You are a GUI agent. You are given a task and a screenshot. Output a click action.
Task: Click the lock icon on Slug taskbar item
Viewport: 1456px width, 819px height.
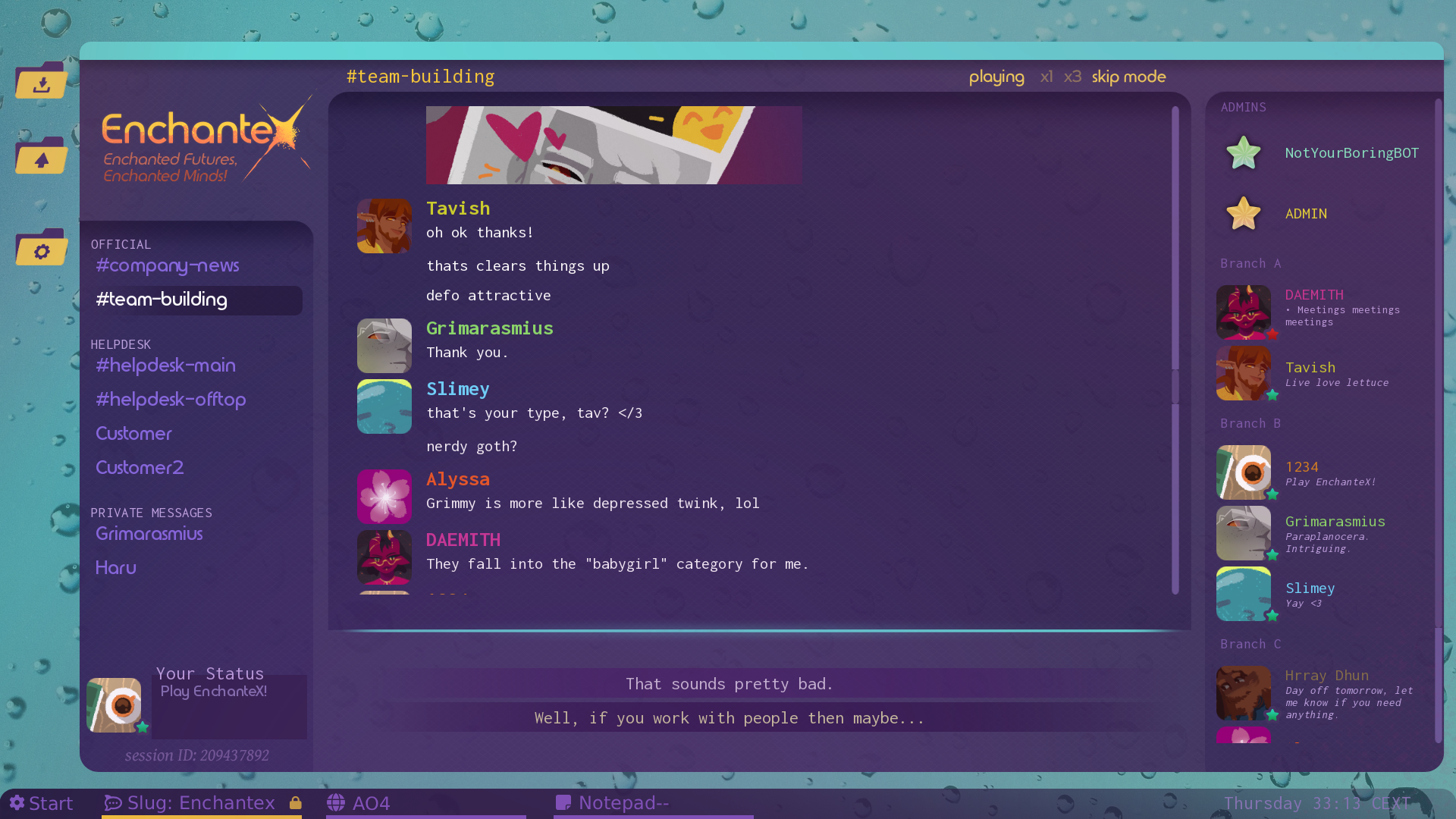tap(296, 802)
